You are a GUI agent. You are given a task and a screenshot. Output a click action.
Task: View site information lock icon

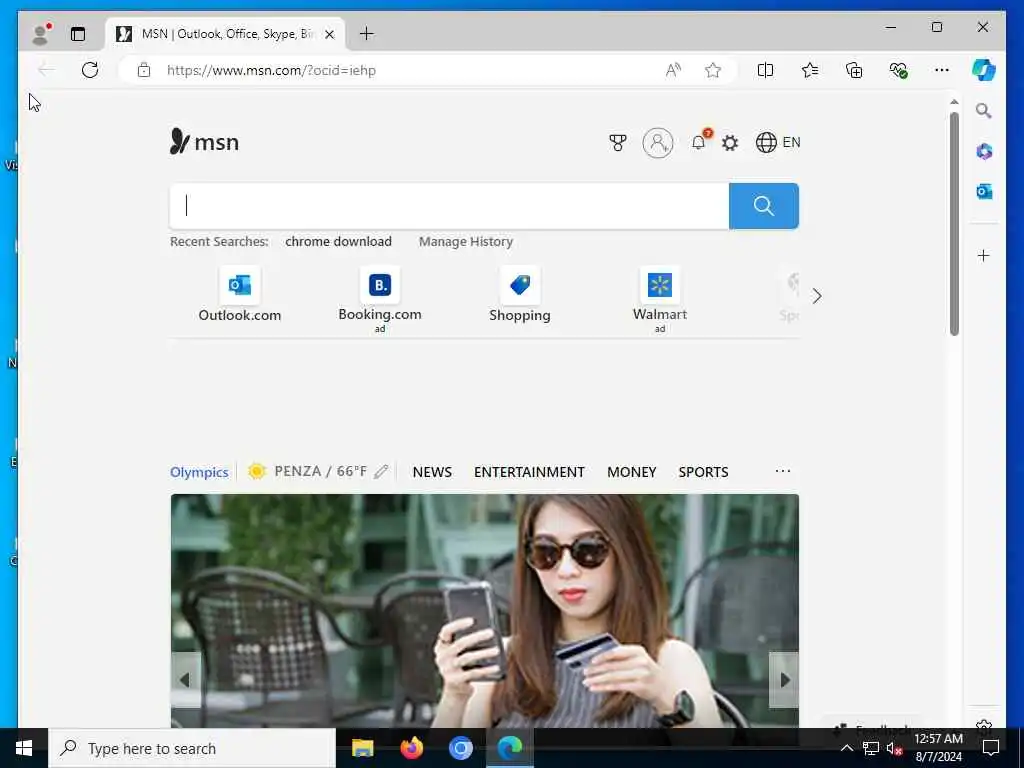[144, 70]
